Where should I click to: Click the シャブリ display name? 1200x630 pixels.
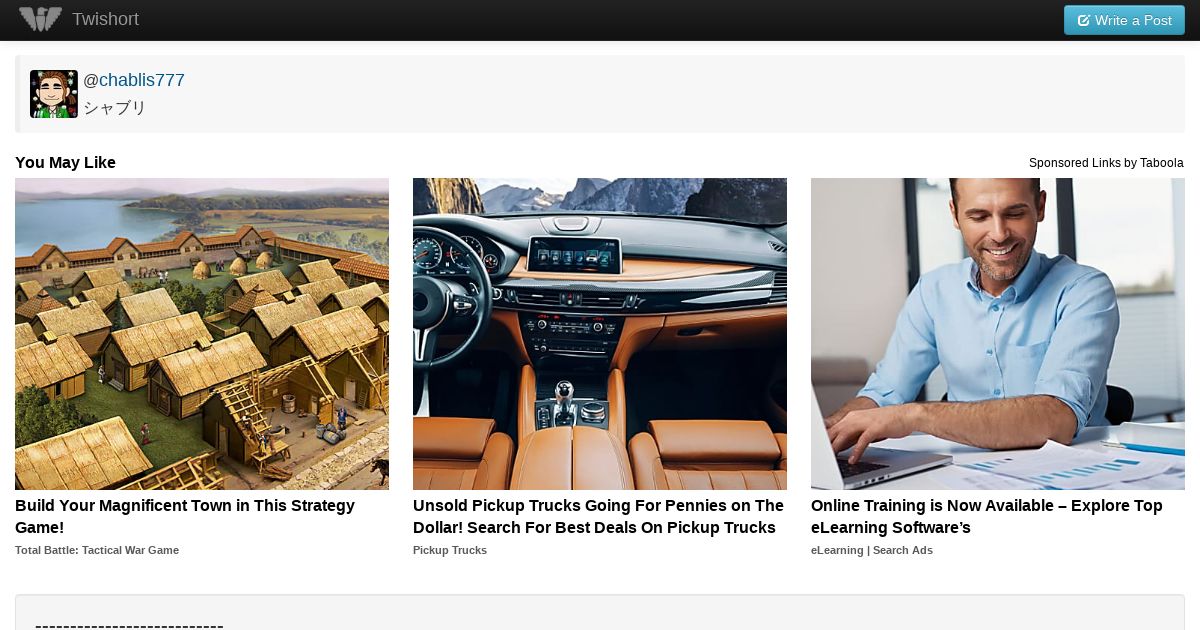(115, 108)
